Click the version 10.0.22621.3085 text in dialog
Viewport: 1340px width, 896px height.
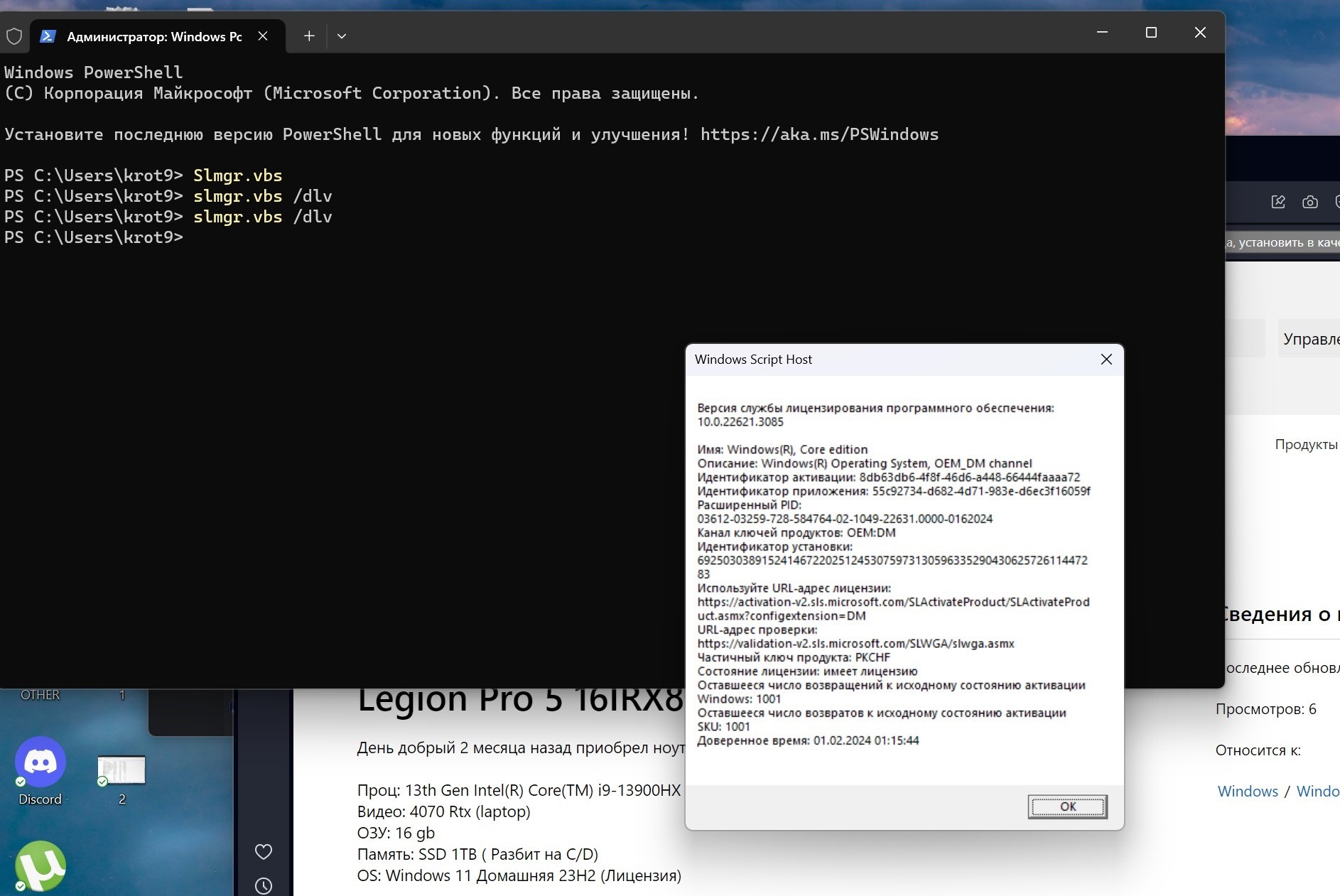pyautogui.click(x=740, y=422)
